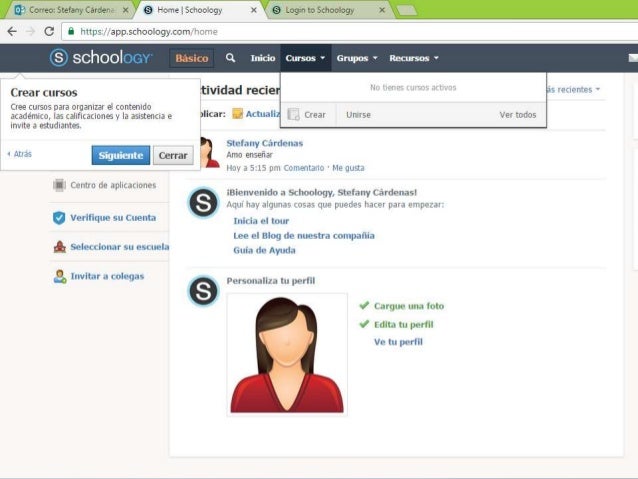Click Siguiente in Crear cursos tooltip
This screenshot has height=479, width=638.
click(121, 155)
